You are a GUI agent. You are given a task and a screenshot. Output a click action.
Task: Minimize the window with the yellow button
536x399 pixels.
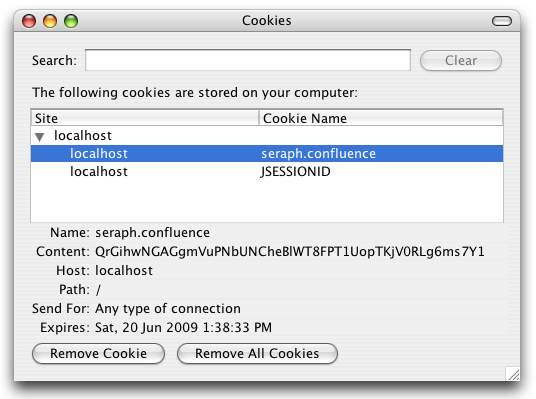[x=50, y=21]
